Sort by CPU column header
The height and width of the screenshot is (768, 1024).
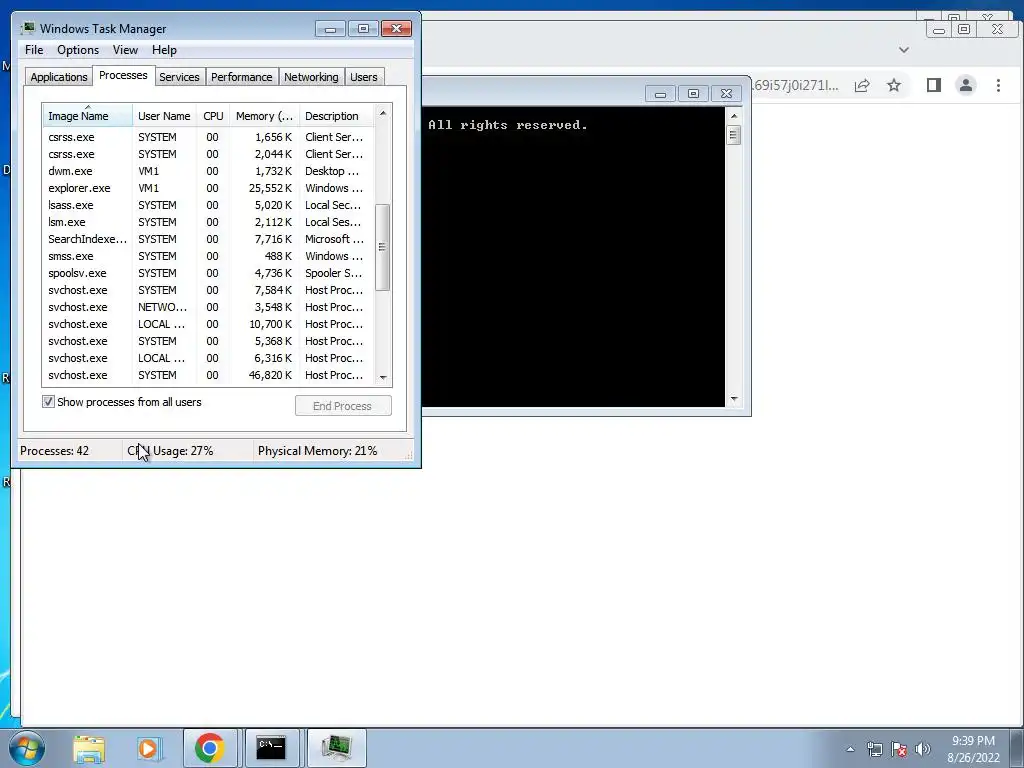(213, 116)
